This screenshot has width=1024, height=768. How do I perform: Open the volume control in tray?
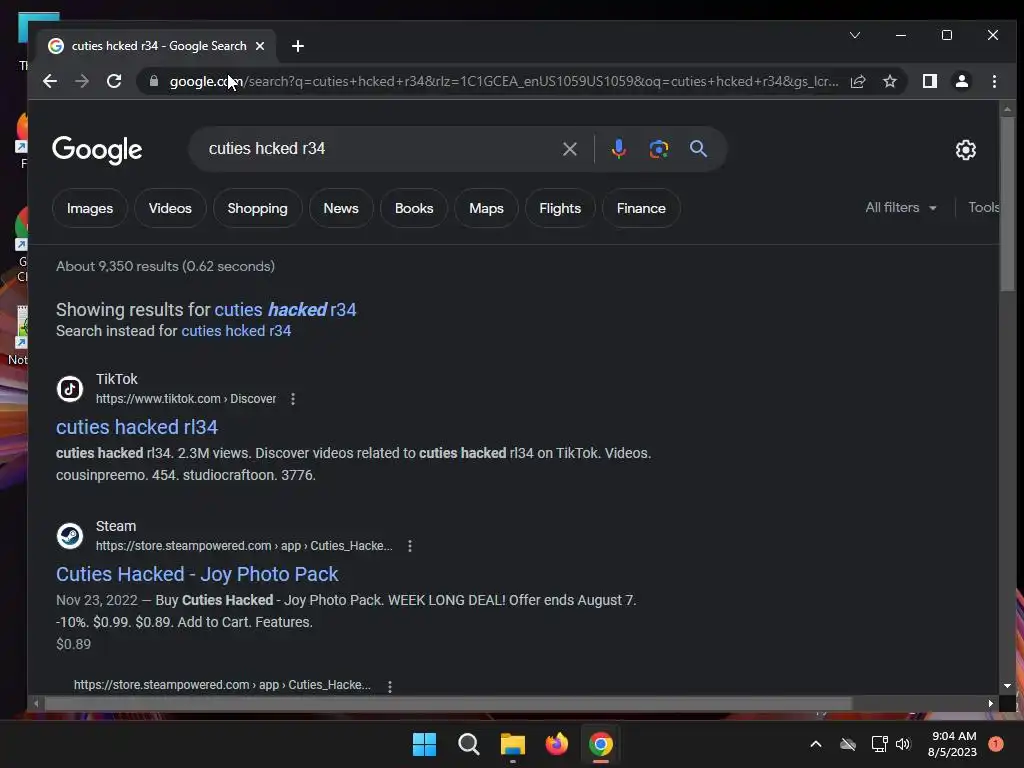pyautogui.click(x=903, y=744)
